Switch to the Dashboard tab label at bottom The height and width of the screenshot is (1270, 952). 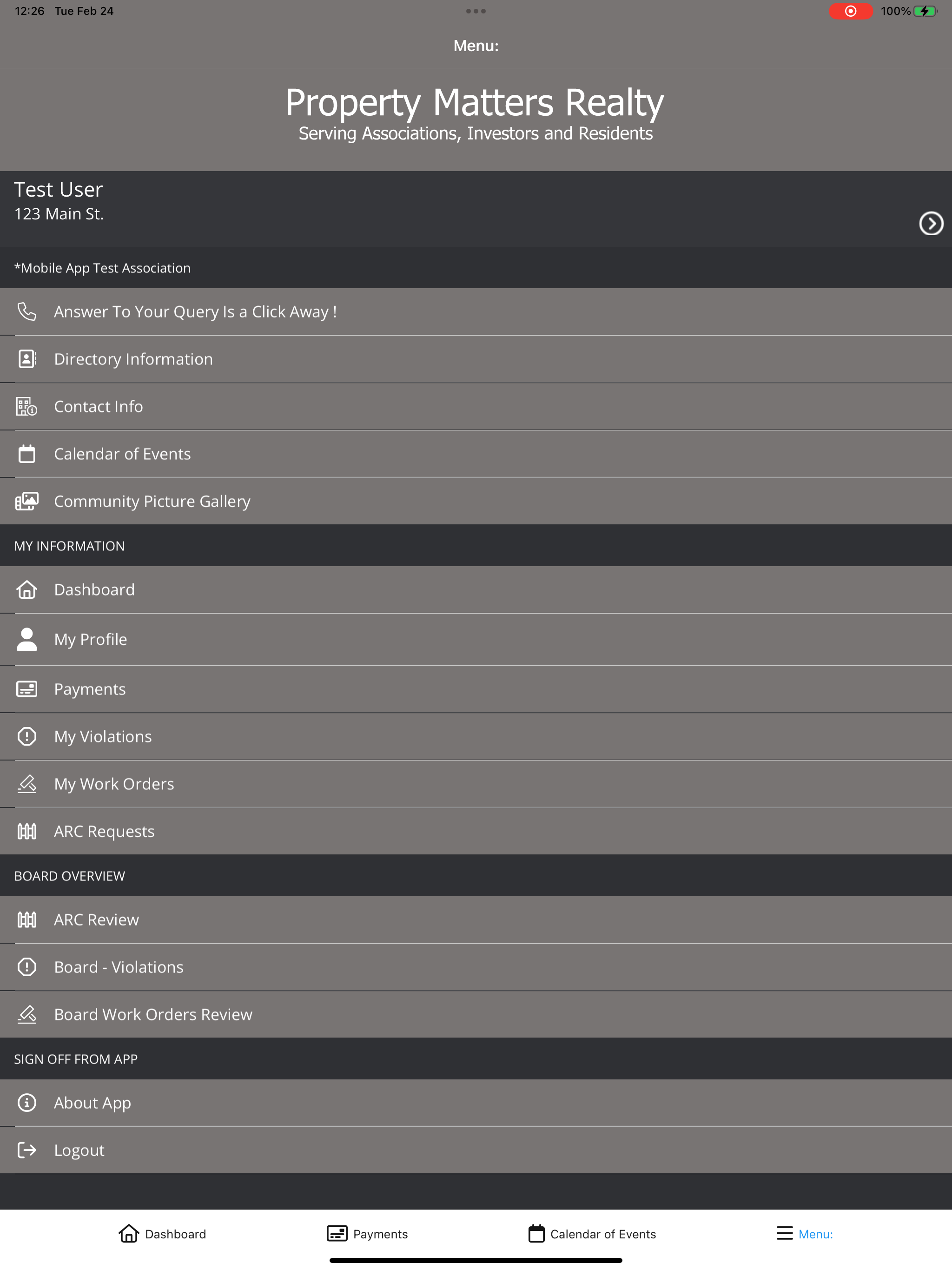[x=175, y=1234]
